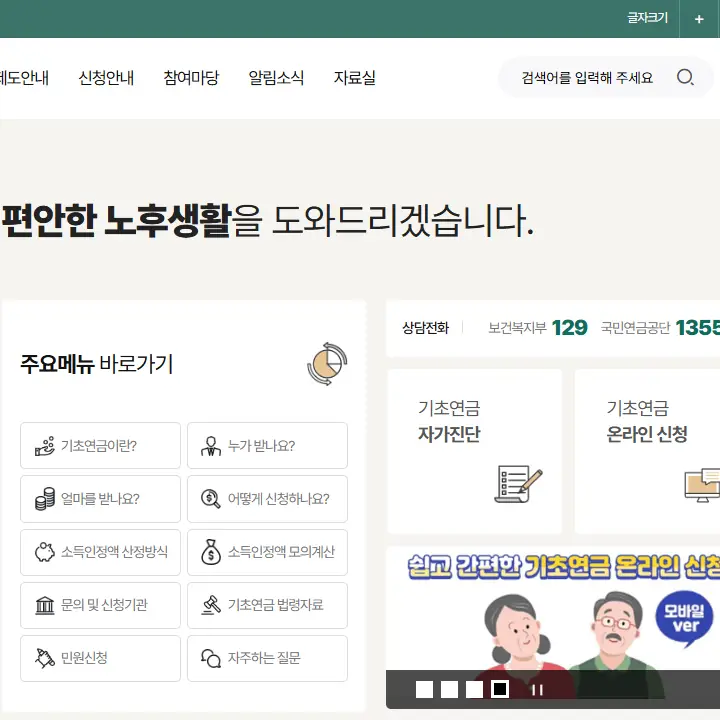
Task: Click the money bag icon beside 소득인정액 모의계산
Action: [211, 552]
